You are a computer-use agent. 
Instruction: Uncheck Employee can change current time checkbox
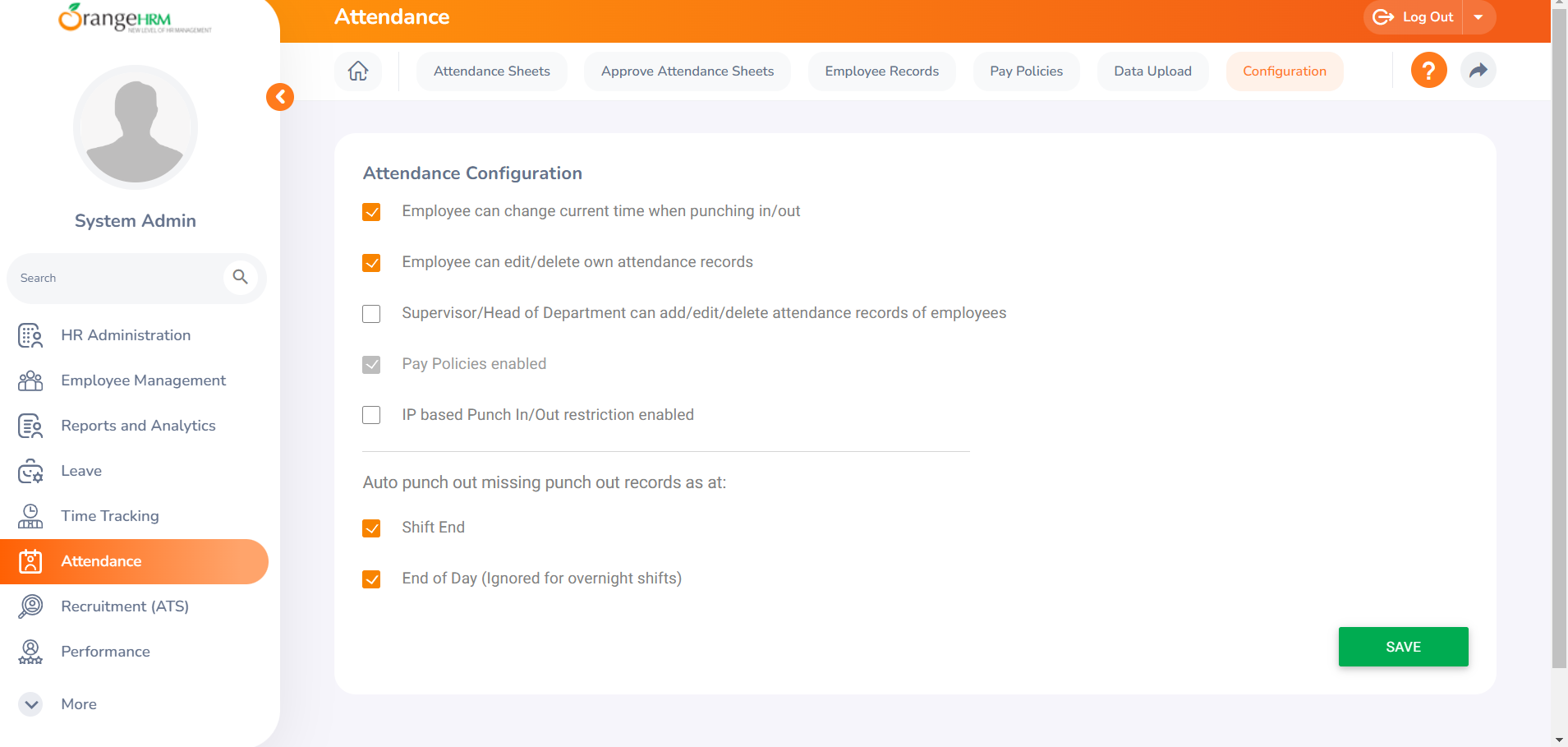click(x=371, y=212)
